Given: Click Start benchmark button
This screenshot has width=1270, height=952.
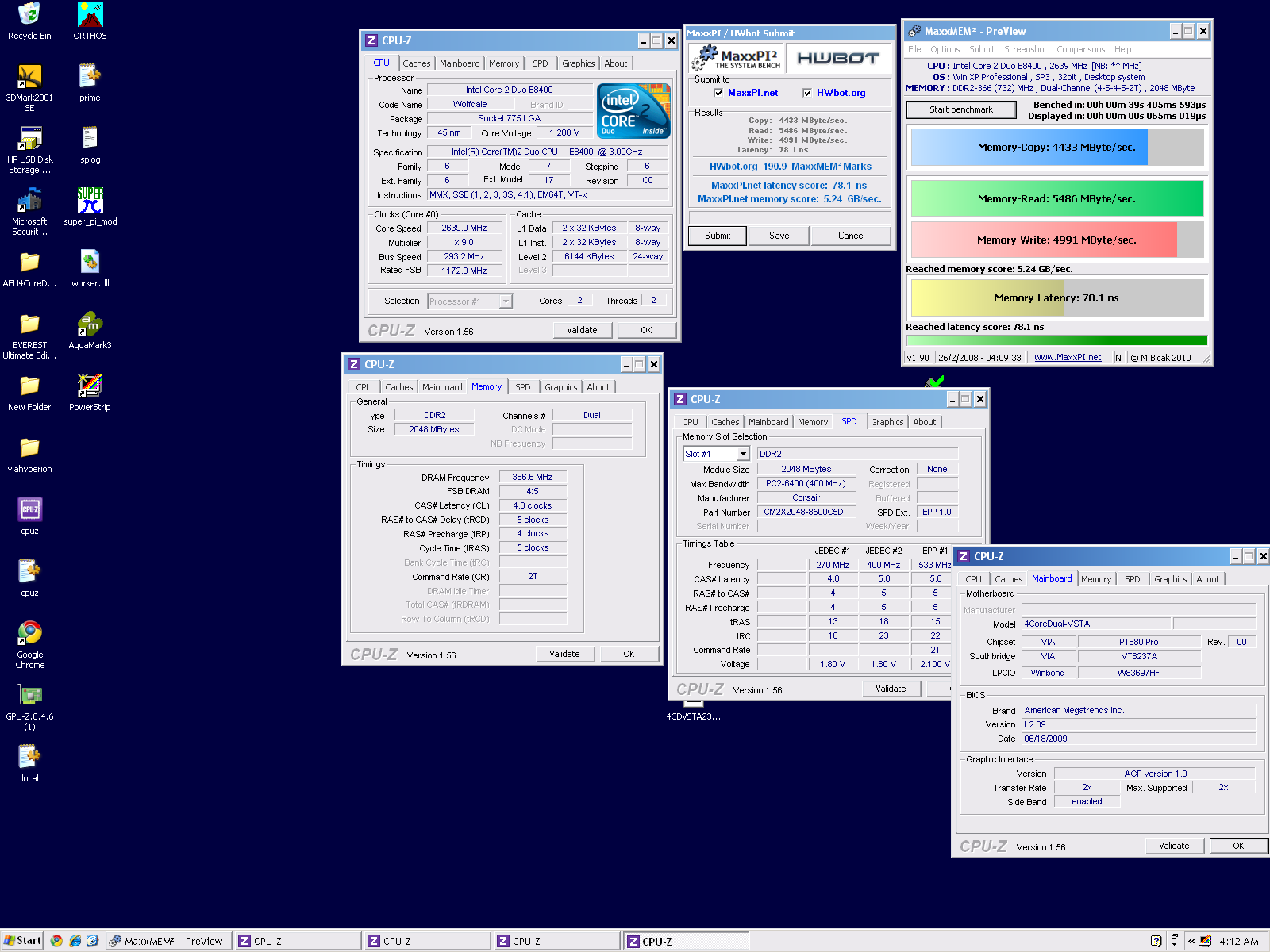Looking at the screenshot, I should point(961,109).
